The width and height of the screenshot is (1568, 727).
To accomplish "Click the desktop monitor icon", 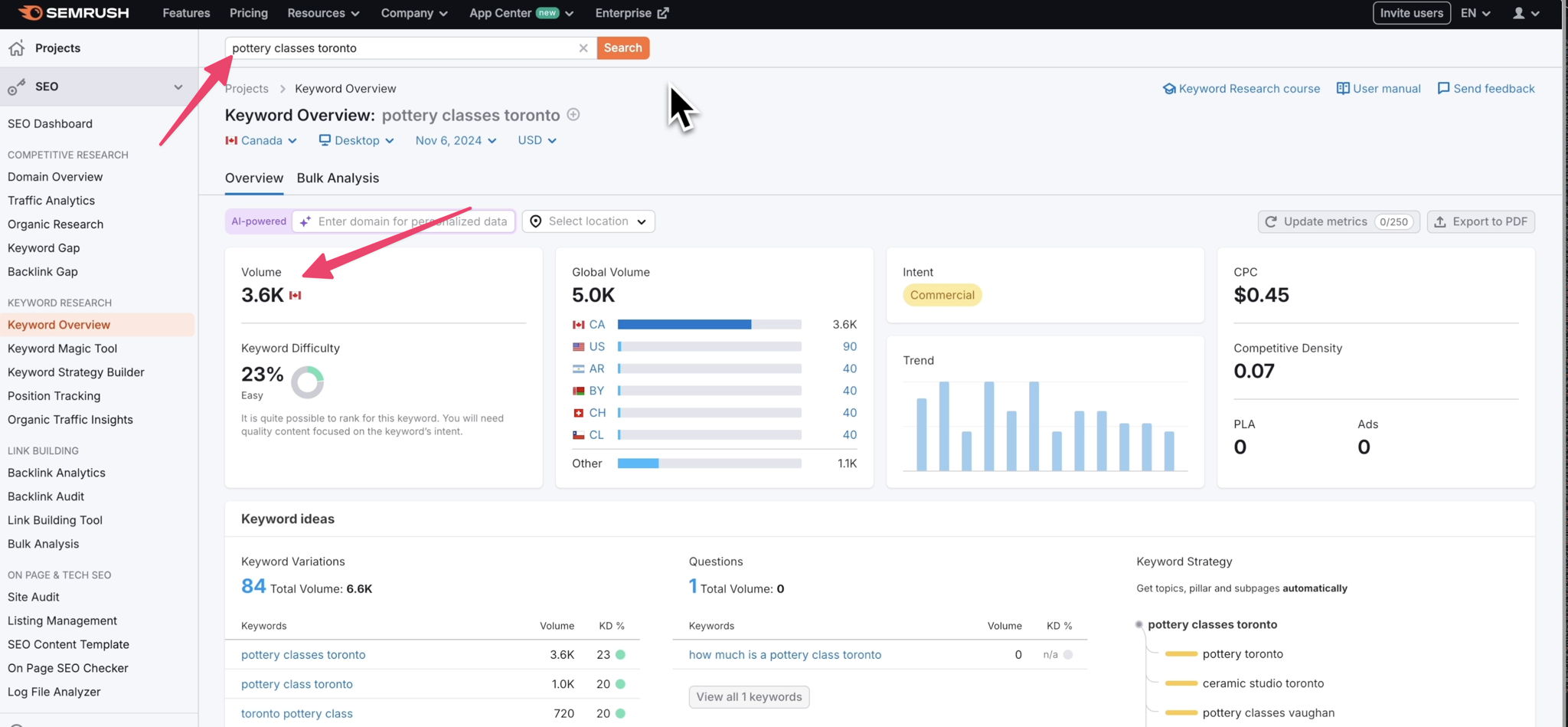I will (325, 140).
